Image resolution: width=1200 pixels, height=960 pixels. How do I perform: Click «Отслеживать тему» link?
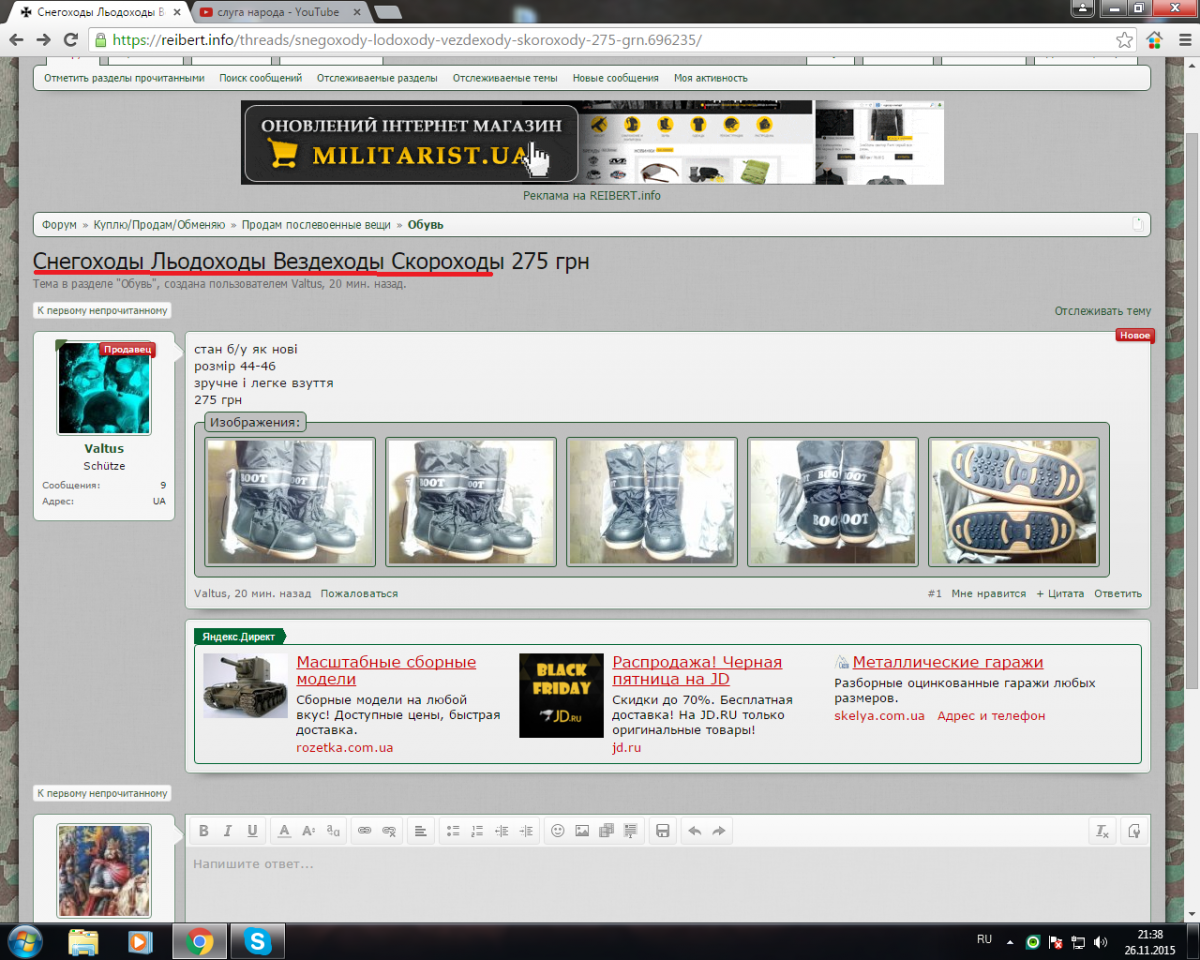(1102, 311)
